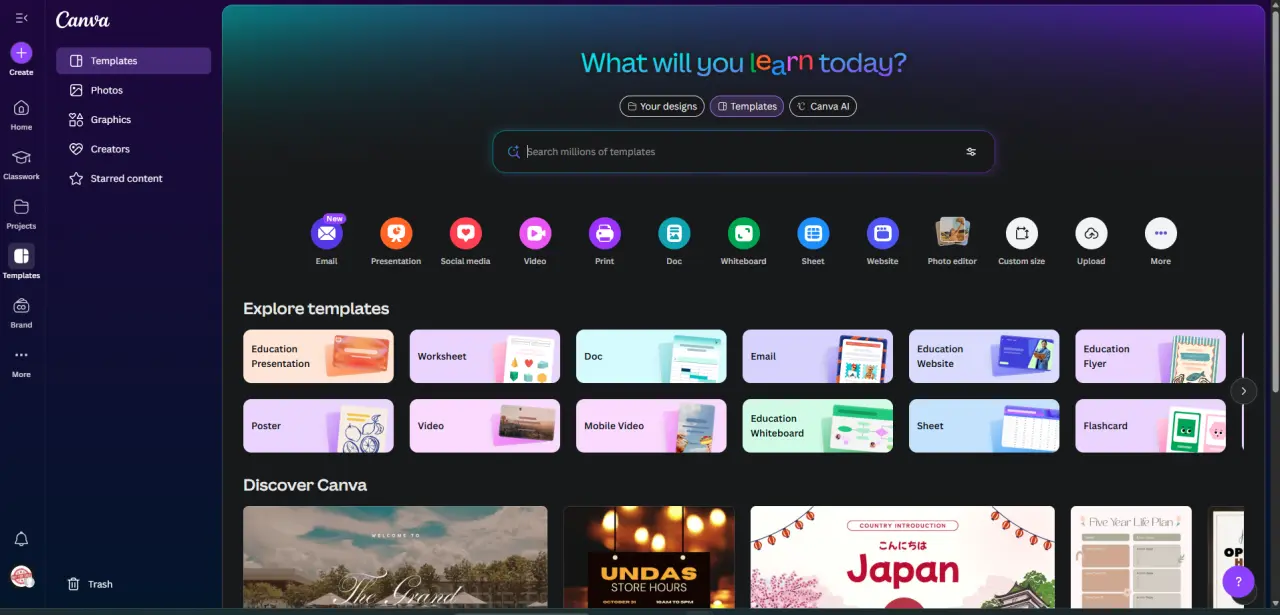Click the Custom size icon
The height and width of the screenshot is (615, 1280).
[1022, 234]
